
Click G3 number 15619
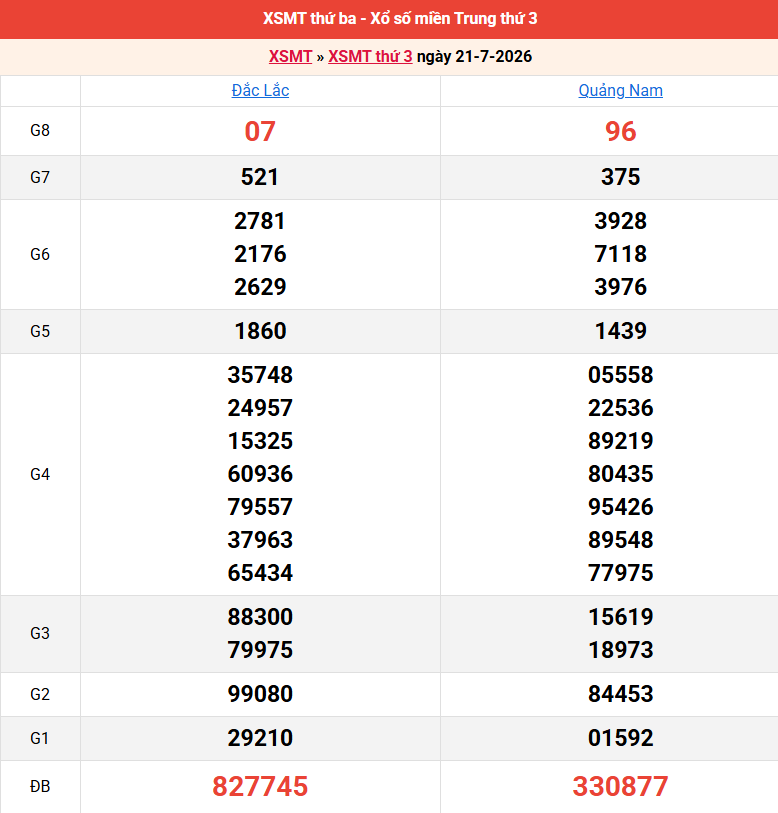(x=620, y=617)
